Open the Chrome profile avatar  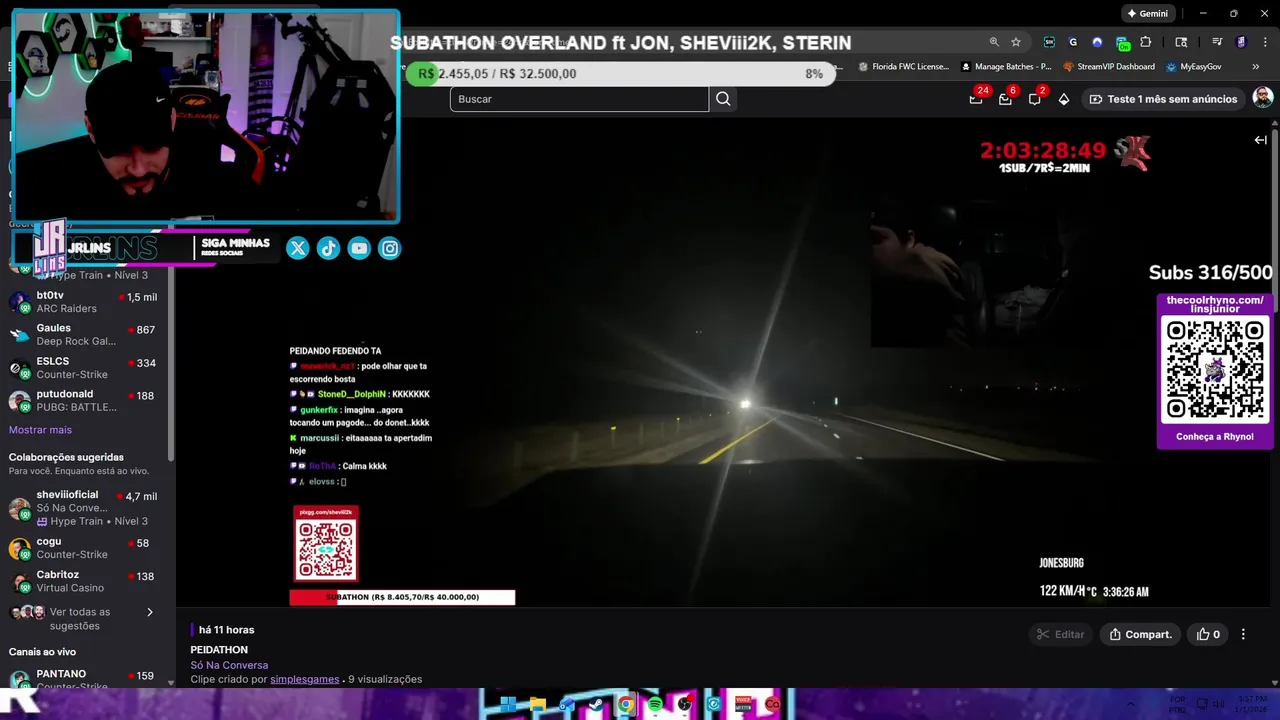tap(1241, 42)
